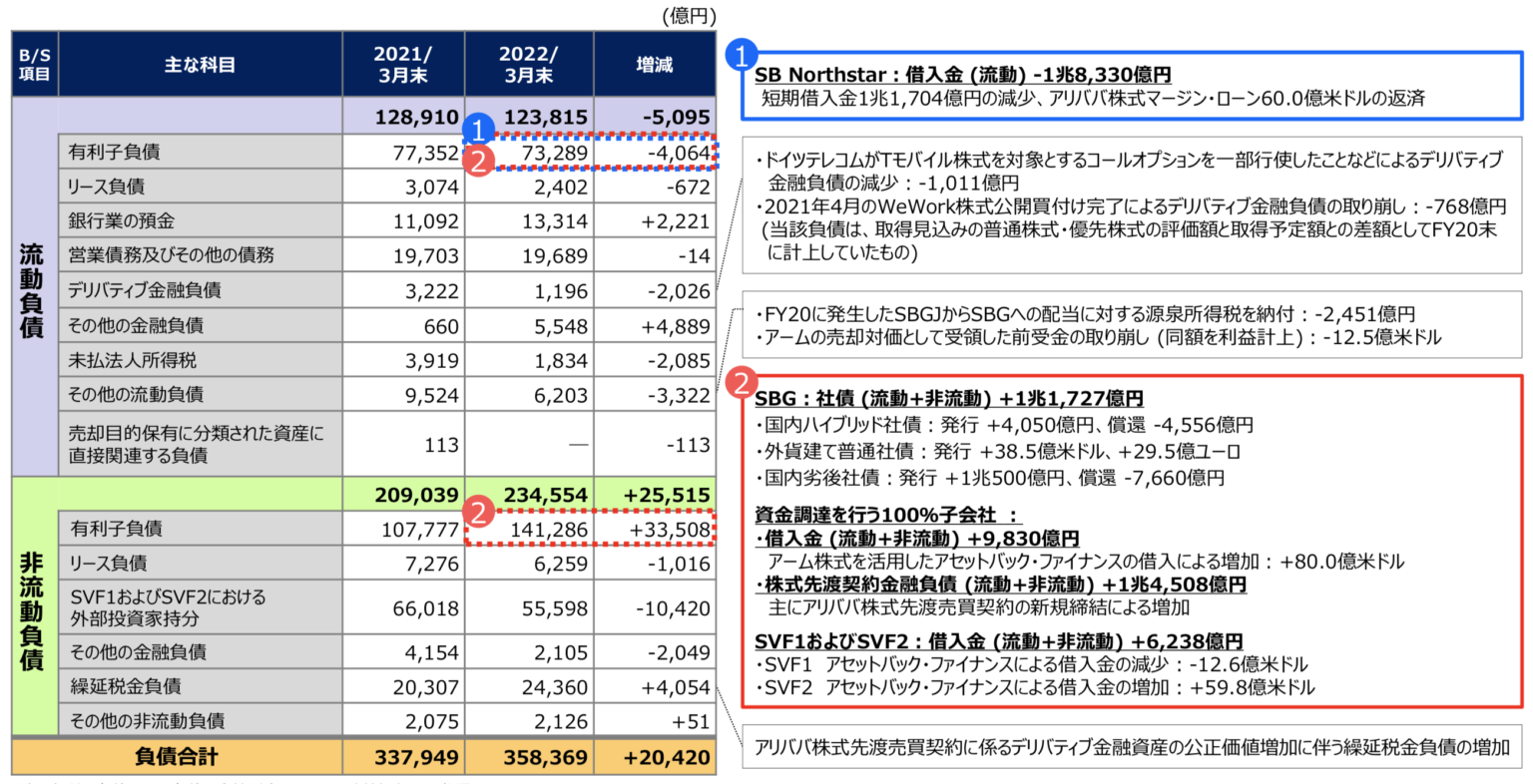Click the change value -4,064
The height and width of the screenshot is (784, 1533).
pos(679,153)
